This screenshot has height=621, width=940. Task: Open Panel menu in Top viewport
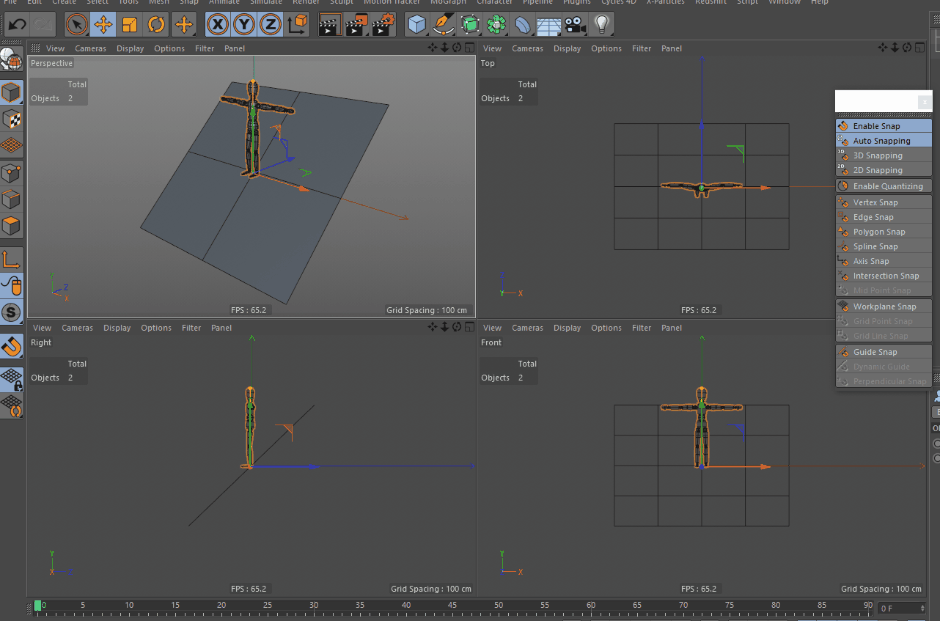point(671,49)
